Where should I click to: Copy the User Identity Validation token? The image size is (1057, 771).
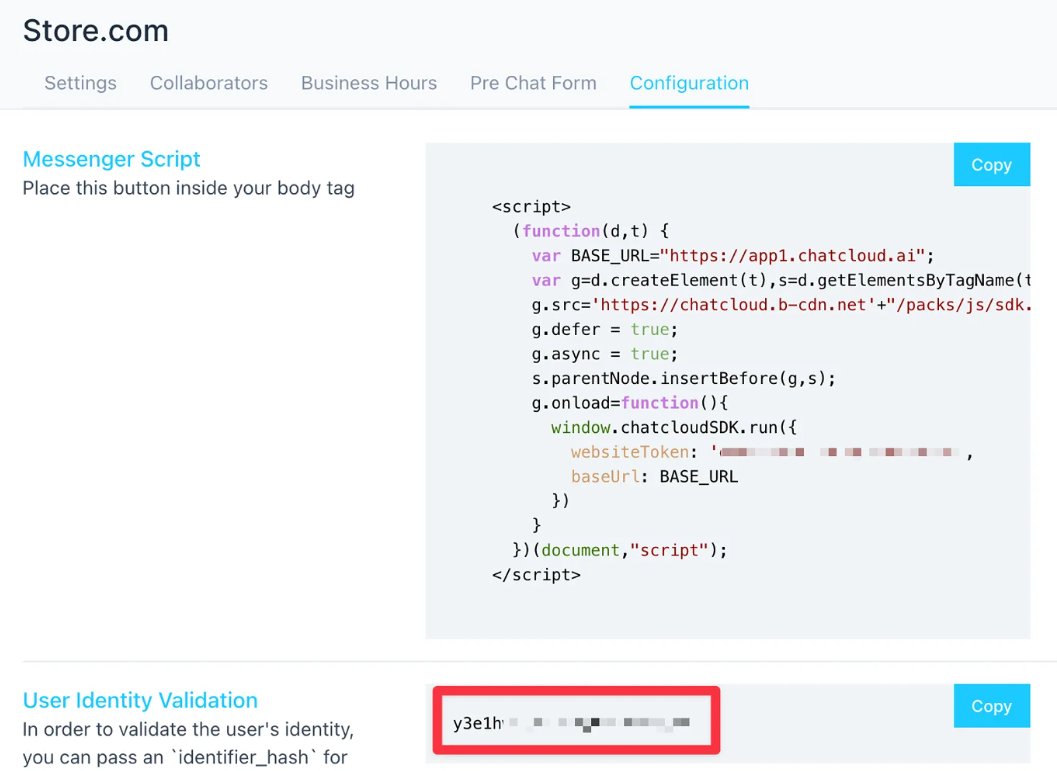tap(990, 706)
